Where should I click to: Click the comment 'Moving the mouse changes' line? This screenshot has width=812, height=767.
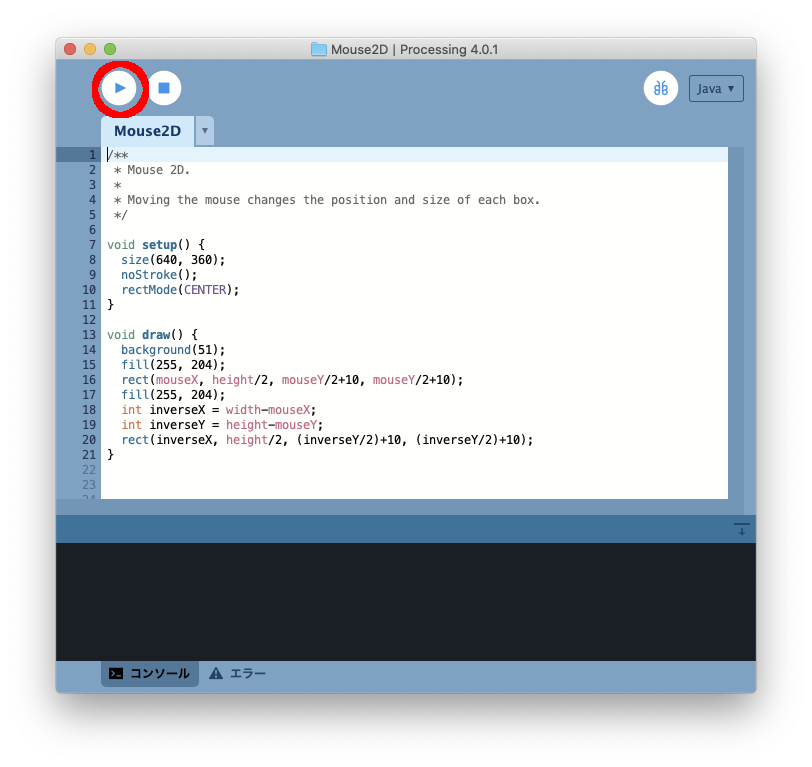click(x=326, y=200)
